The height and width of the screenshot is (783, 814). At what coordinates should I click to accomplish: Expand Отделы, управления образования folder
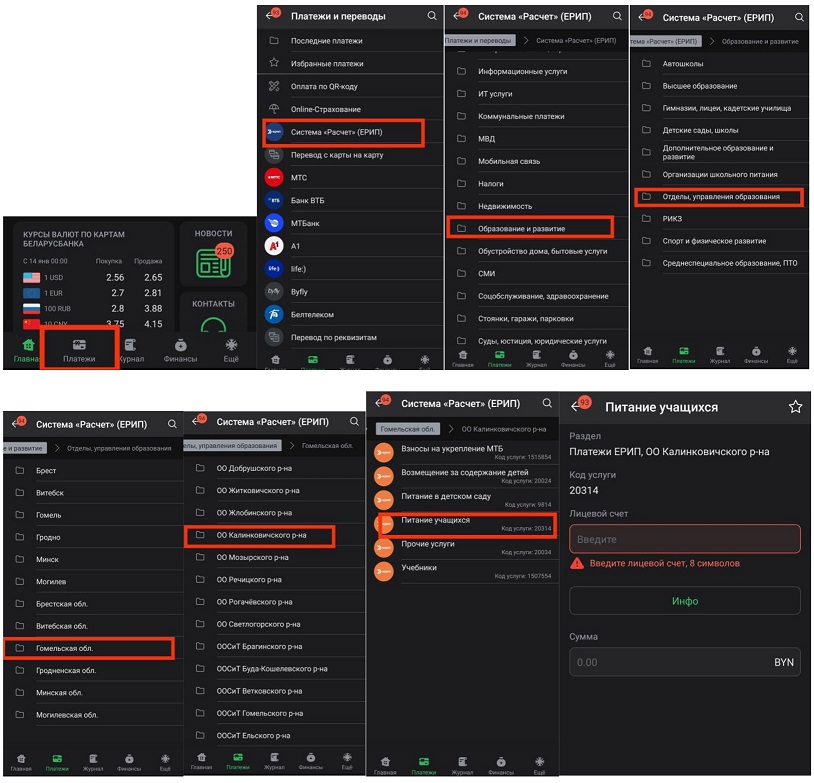(719, 197)
